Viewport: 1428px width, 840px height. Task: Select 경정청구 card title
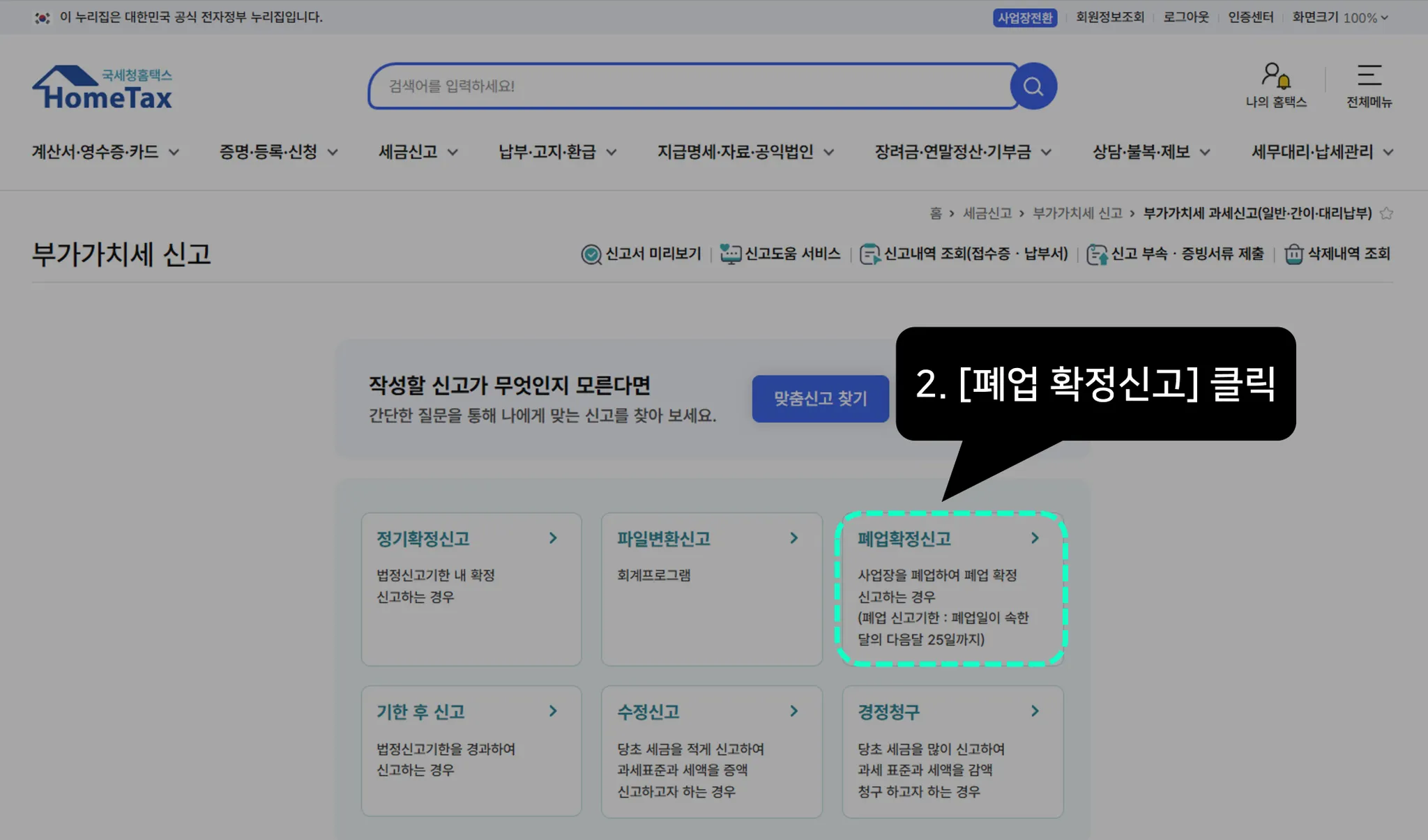[x=889, y=712]
